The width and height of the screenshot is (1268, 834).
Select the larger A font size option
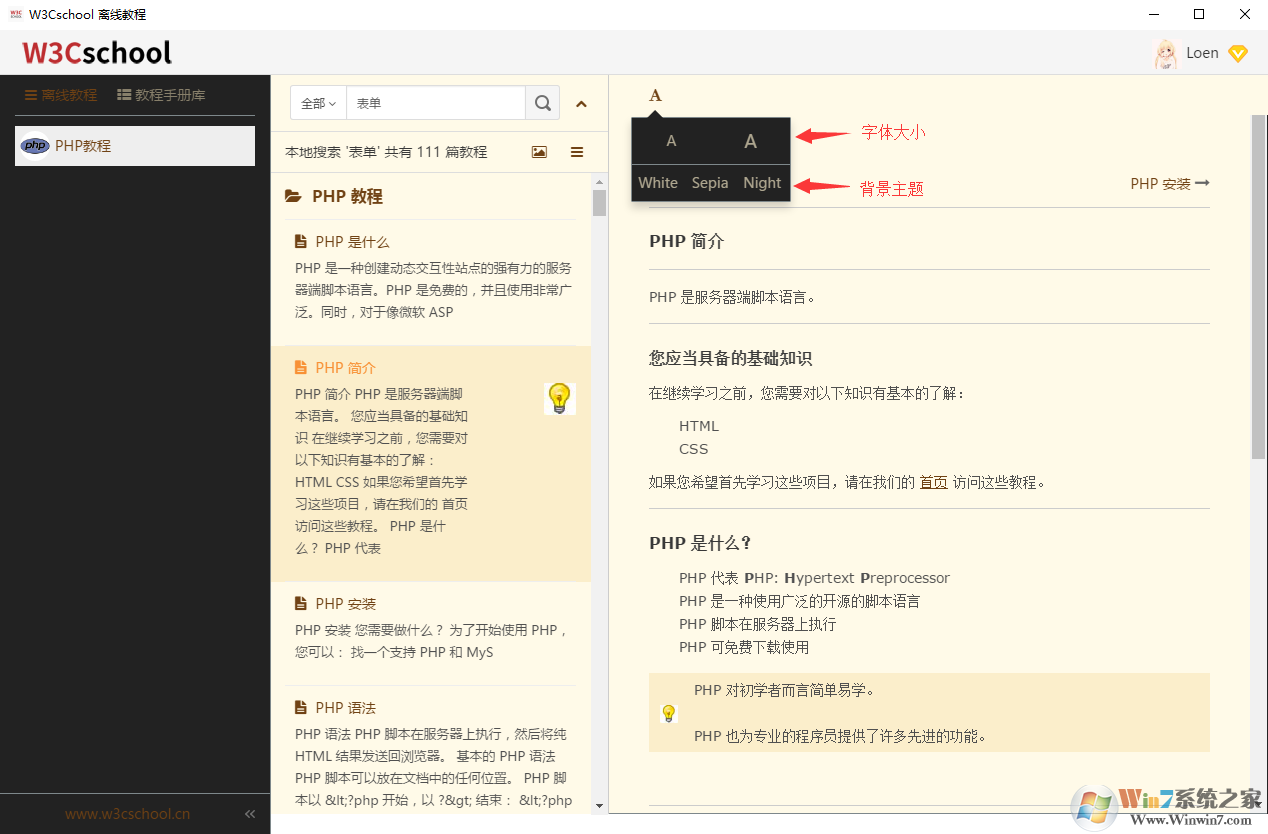(x=750, y=140)
